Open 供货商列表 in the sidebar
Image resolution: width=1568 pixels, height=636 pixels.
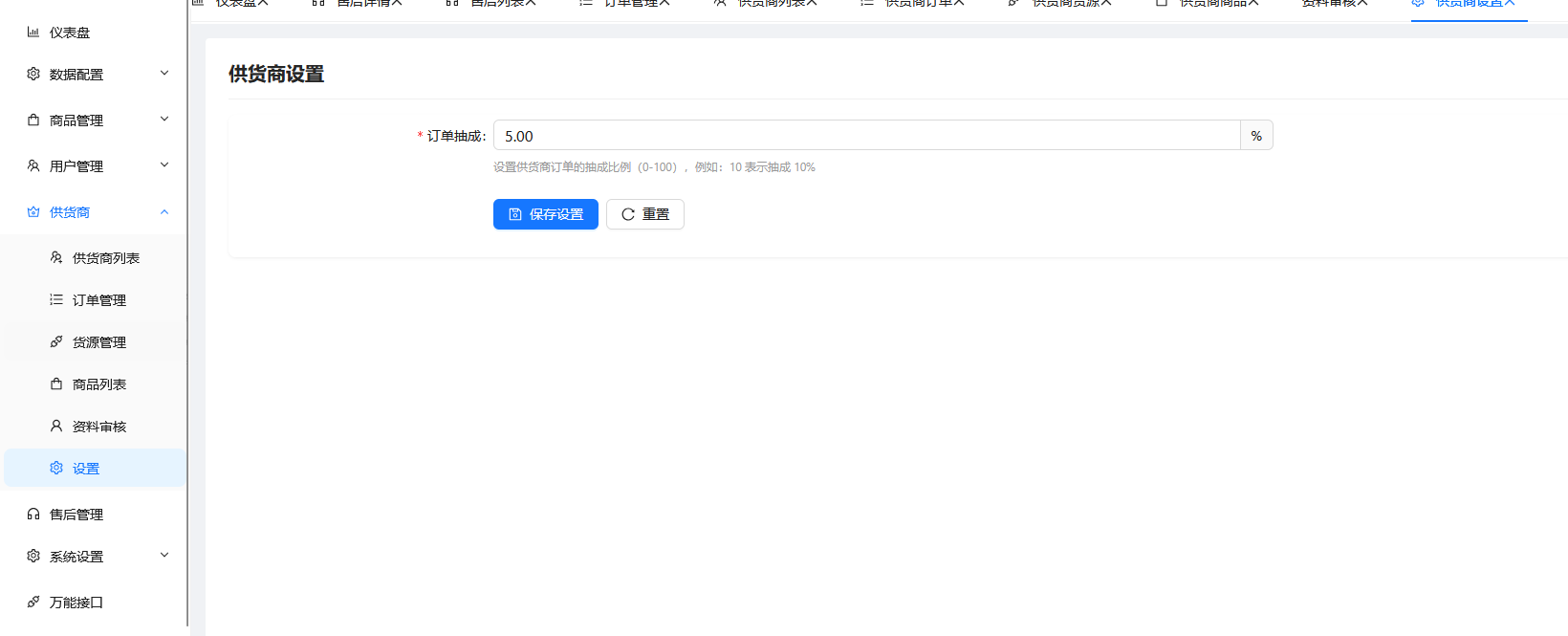[105, 258]
